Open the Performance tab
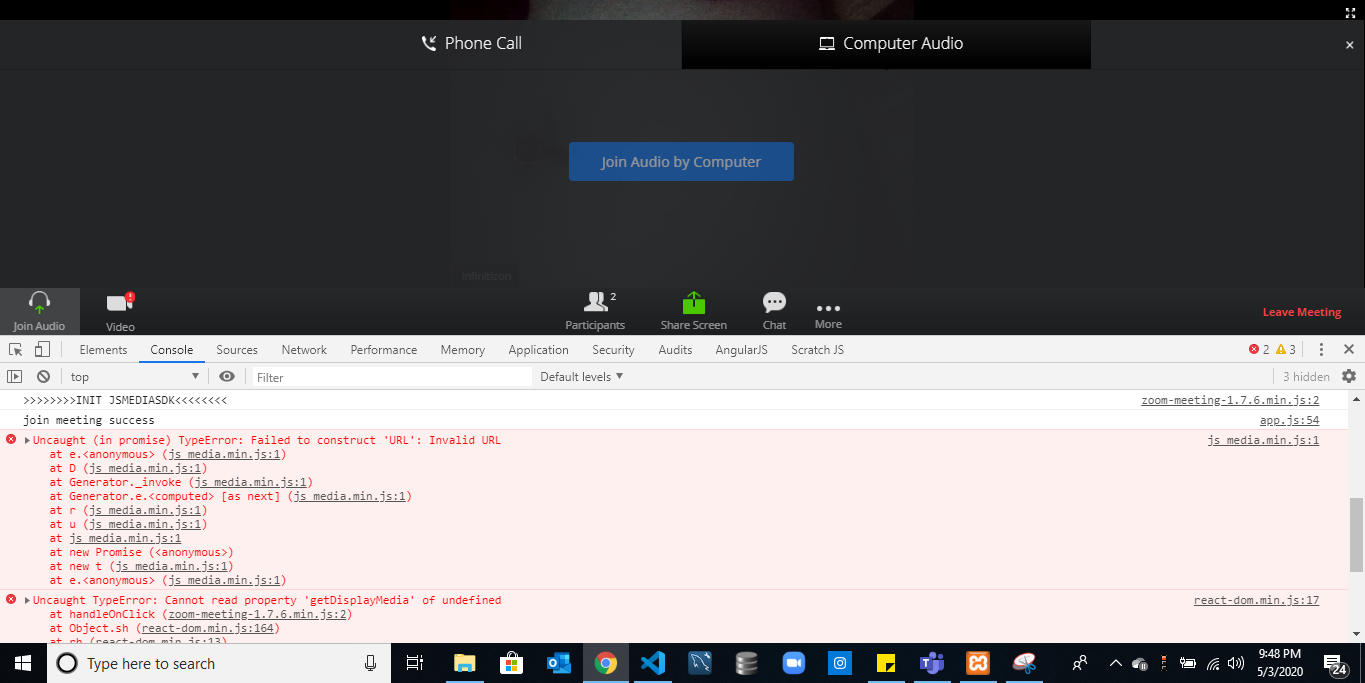 click(x=383, y=349)
